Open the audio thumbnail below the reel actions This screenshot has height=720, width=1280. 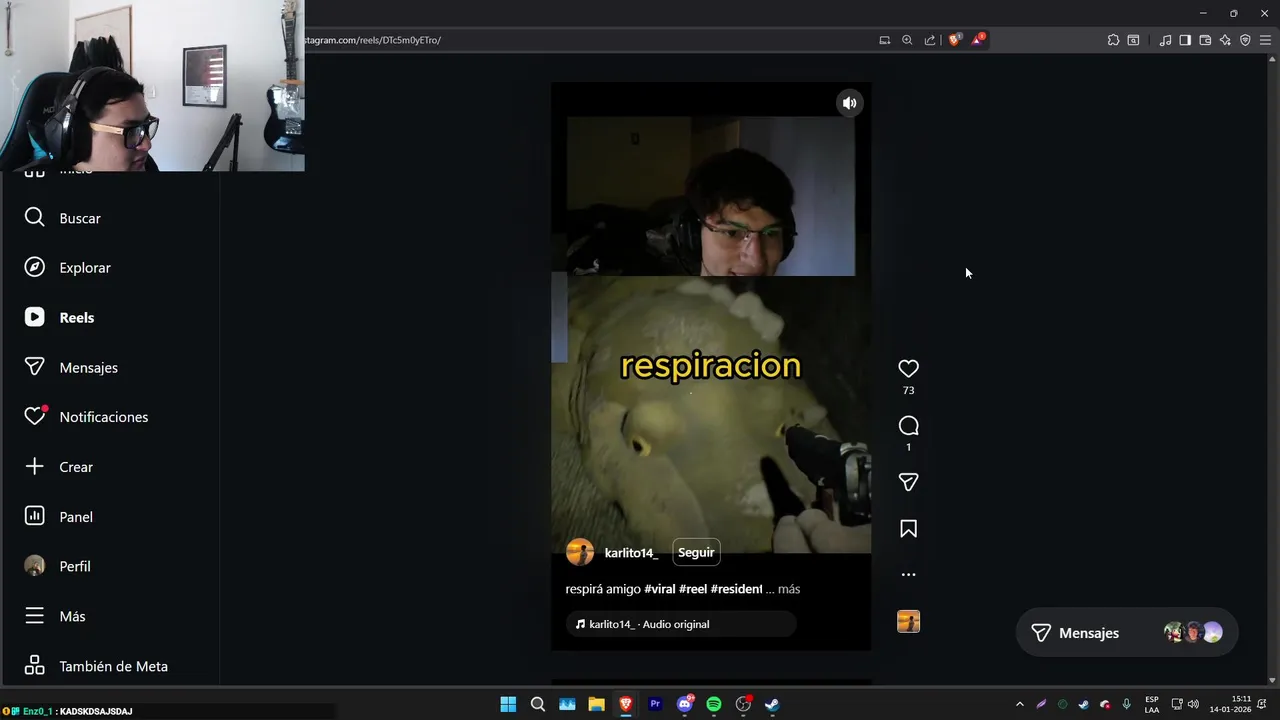(908, 621)
